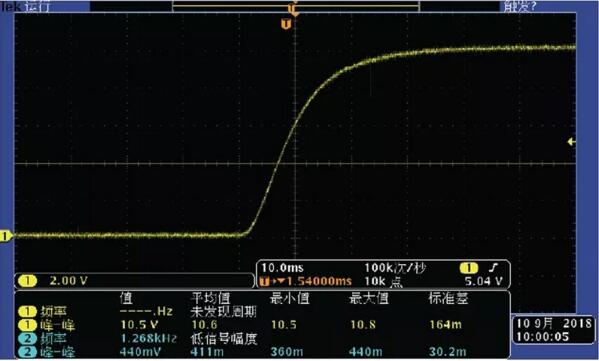
Task: Click the record view bar at top
Action: coord(296,6)
